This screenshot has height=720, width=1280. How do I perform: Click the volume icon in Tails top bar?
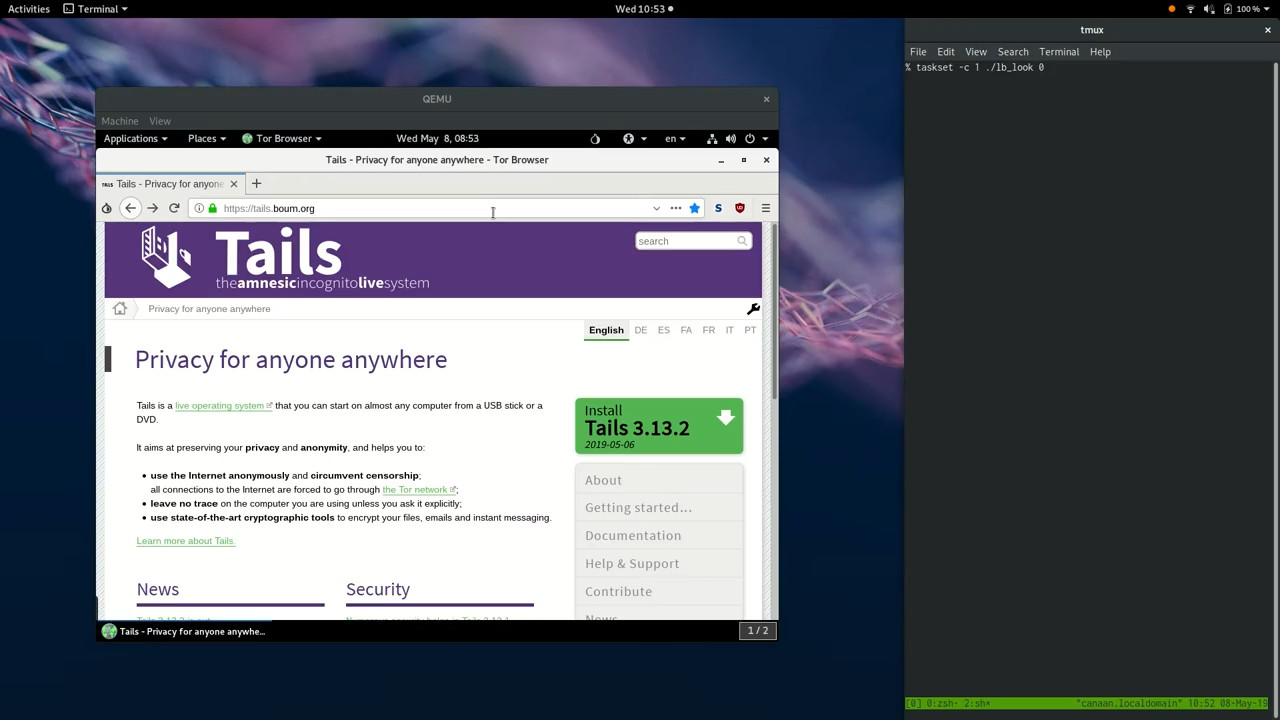pyautogui.click(x=731, y=138)
